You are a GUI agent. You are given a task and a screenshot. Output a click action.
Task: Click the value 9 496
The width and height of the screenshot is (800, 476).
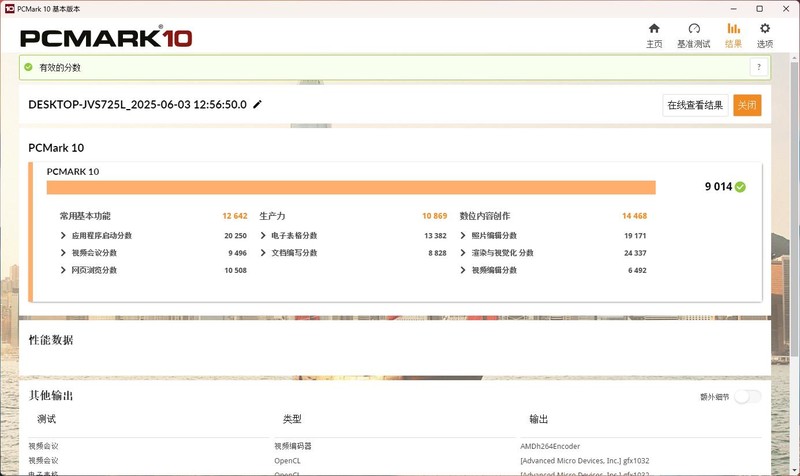pyautogui.click(x=237, y=253)
